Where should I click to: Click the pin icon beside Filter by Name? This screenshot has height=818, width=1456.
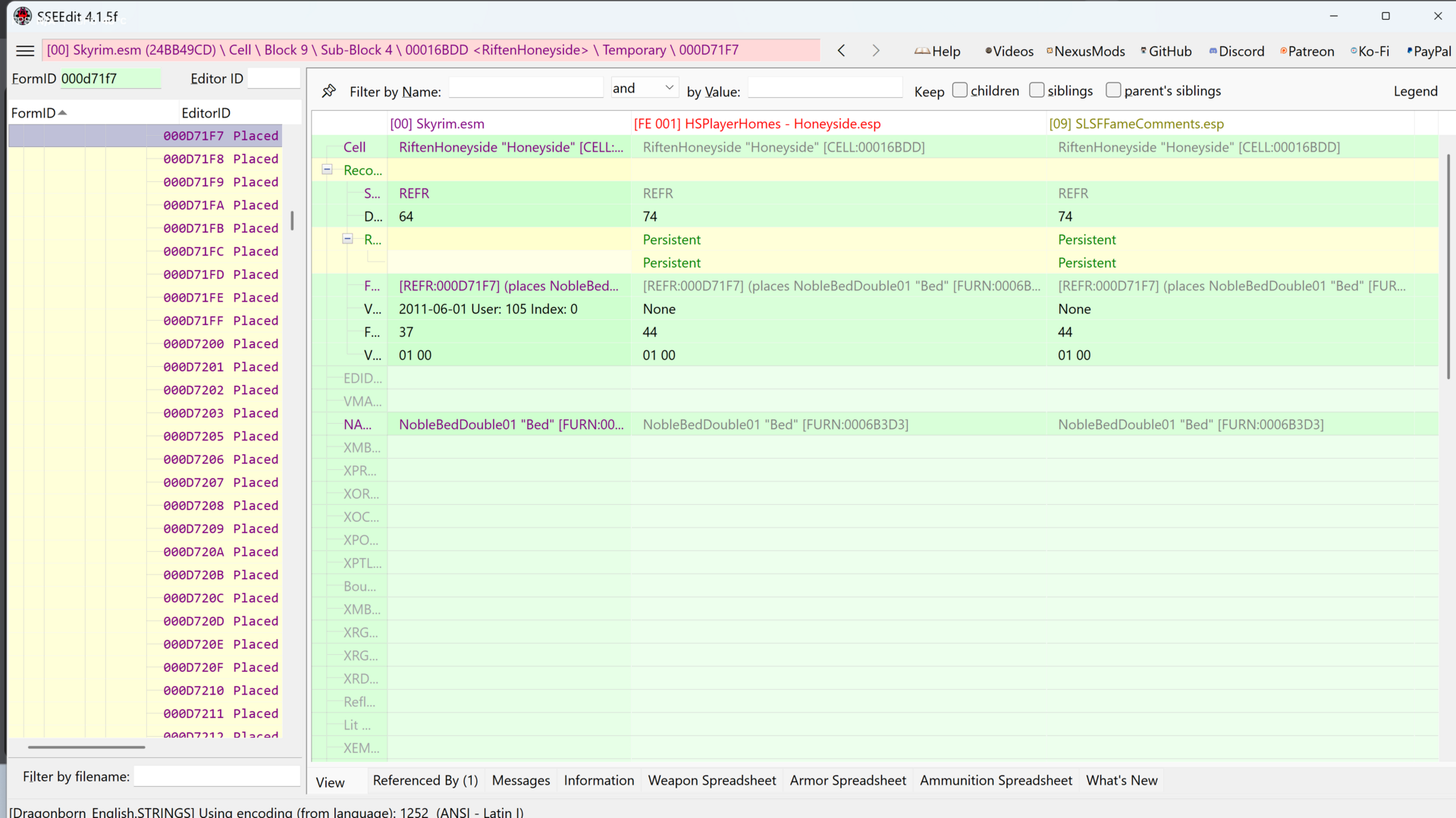(x=328, y=91)
